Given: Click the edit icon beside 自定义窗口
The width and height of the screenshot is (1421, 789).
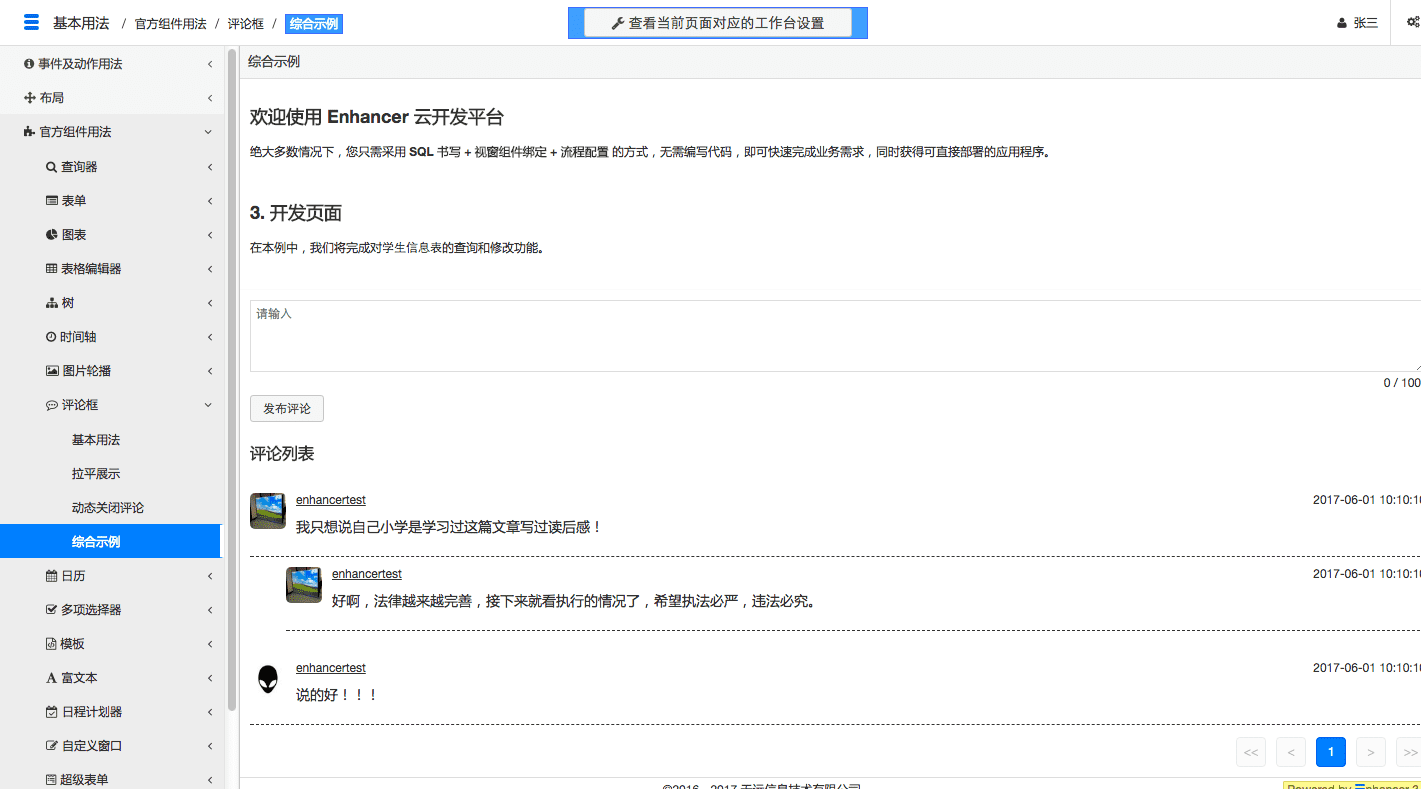Looking at the screenshot, I should (x=52, y=746).
